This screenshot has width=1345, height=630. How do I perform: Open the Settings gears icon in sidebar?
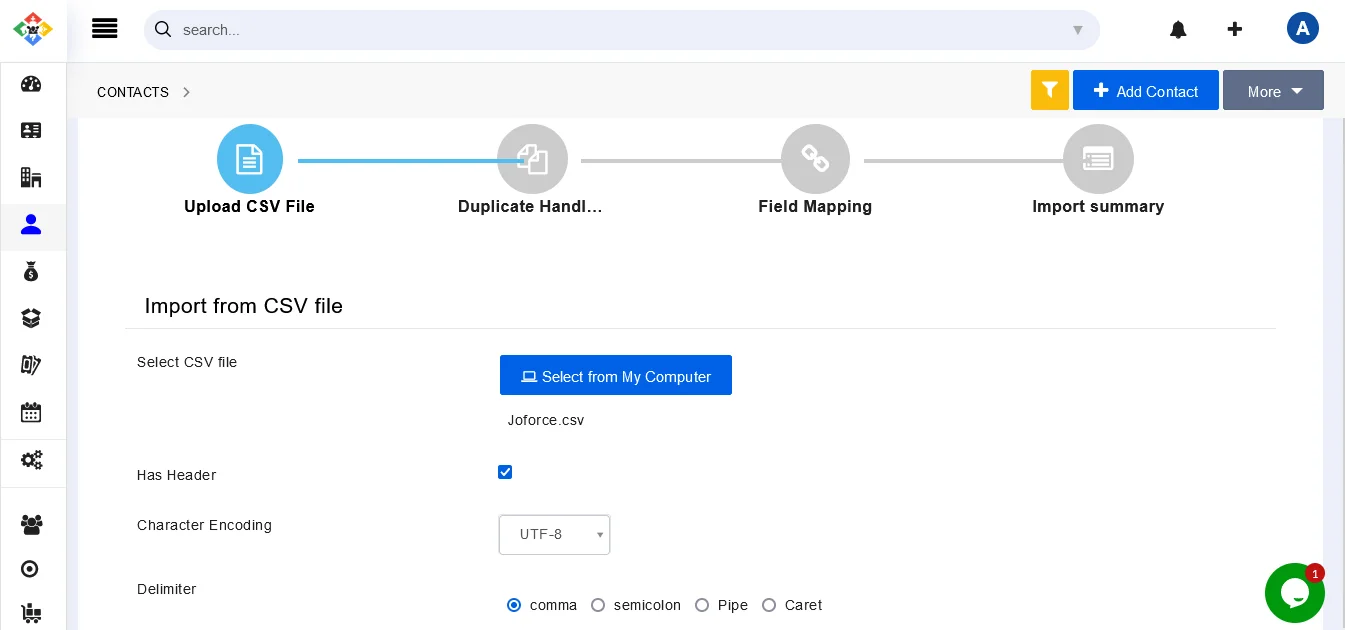(31, 459)
